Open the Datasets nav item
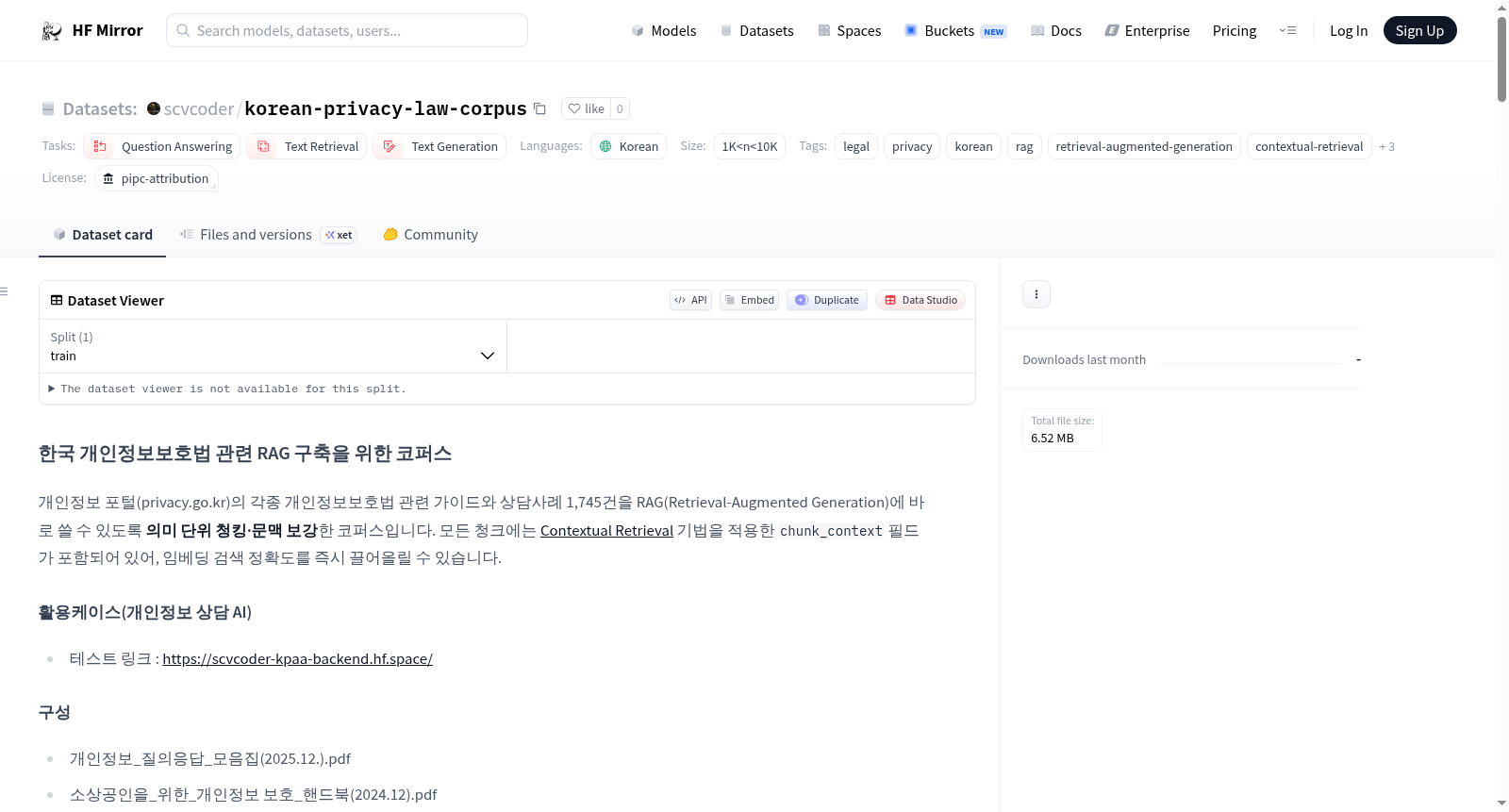 (x=756, y=30)
